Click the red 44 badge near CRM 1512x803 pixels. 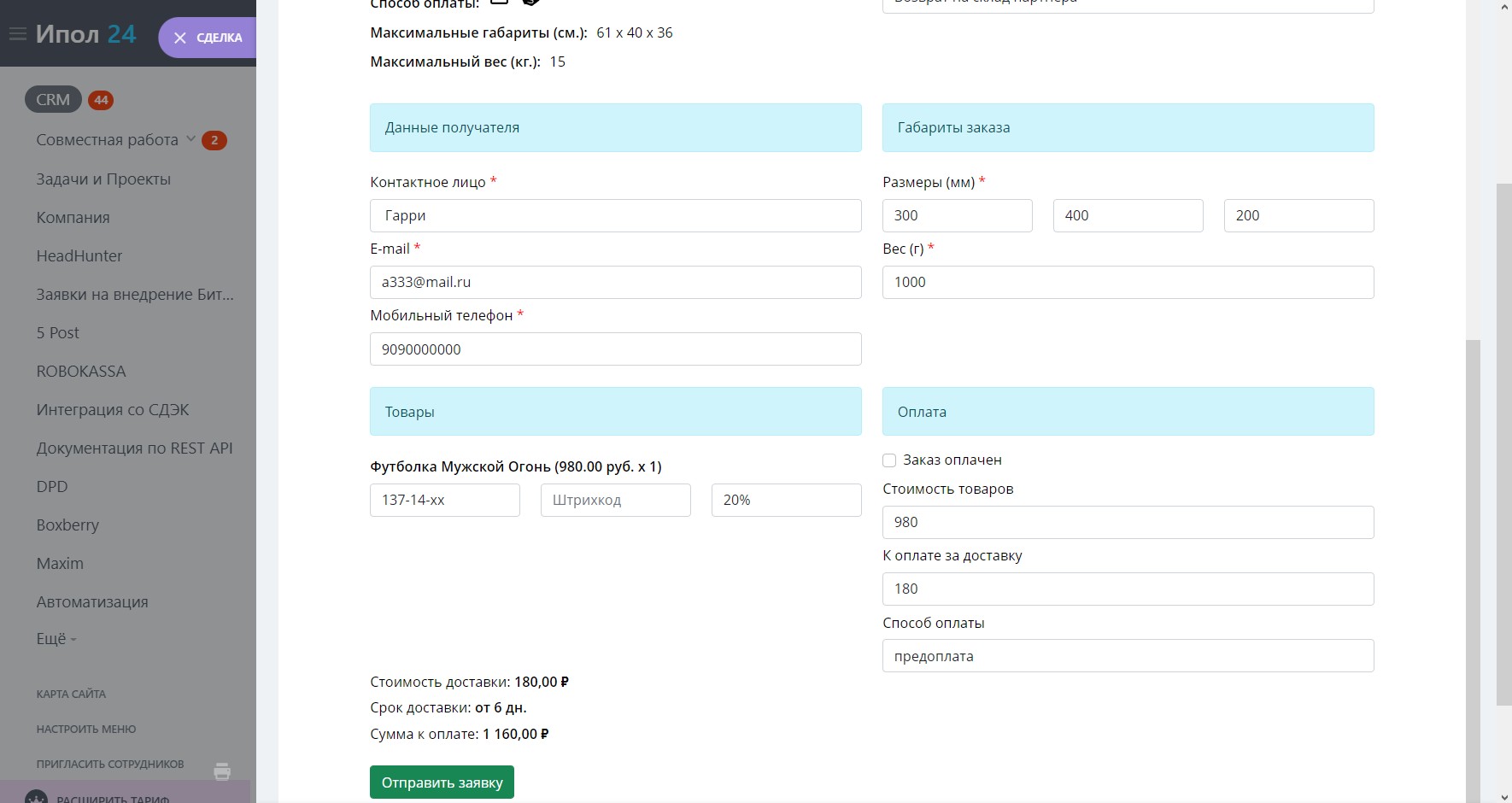[101, 100]
